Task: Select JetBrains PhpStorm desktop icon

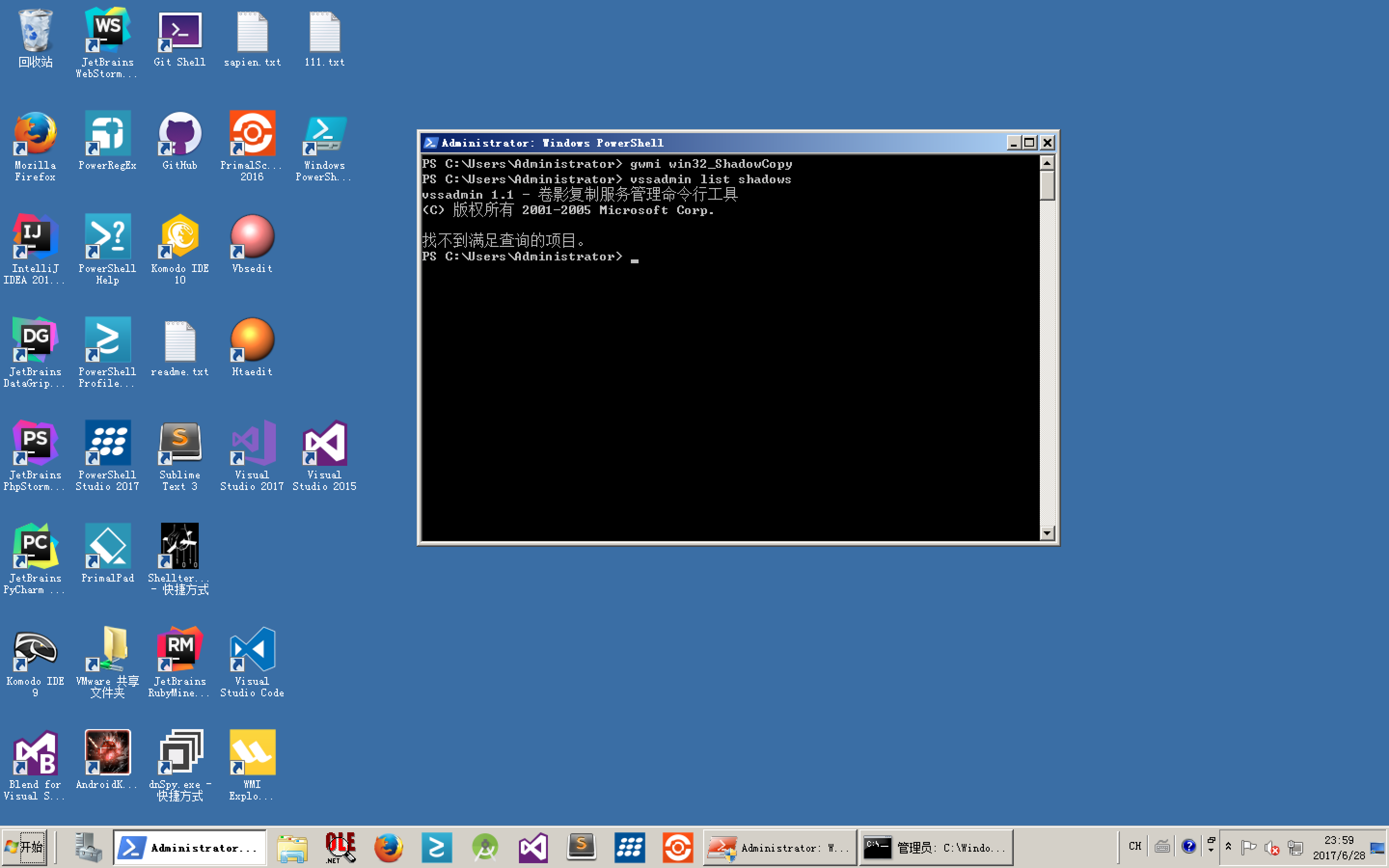Action: click(x=36, y=456)
